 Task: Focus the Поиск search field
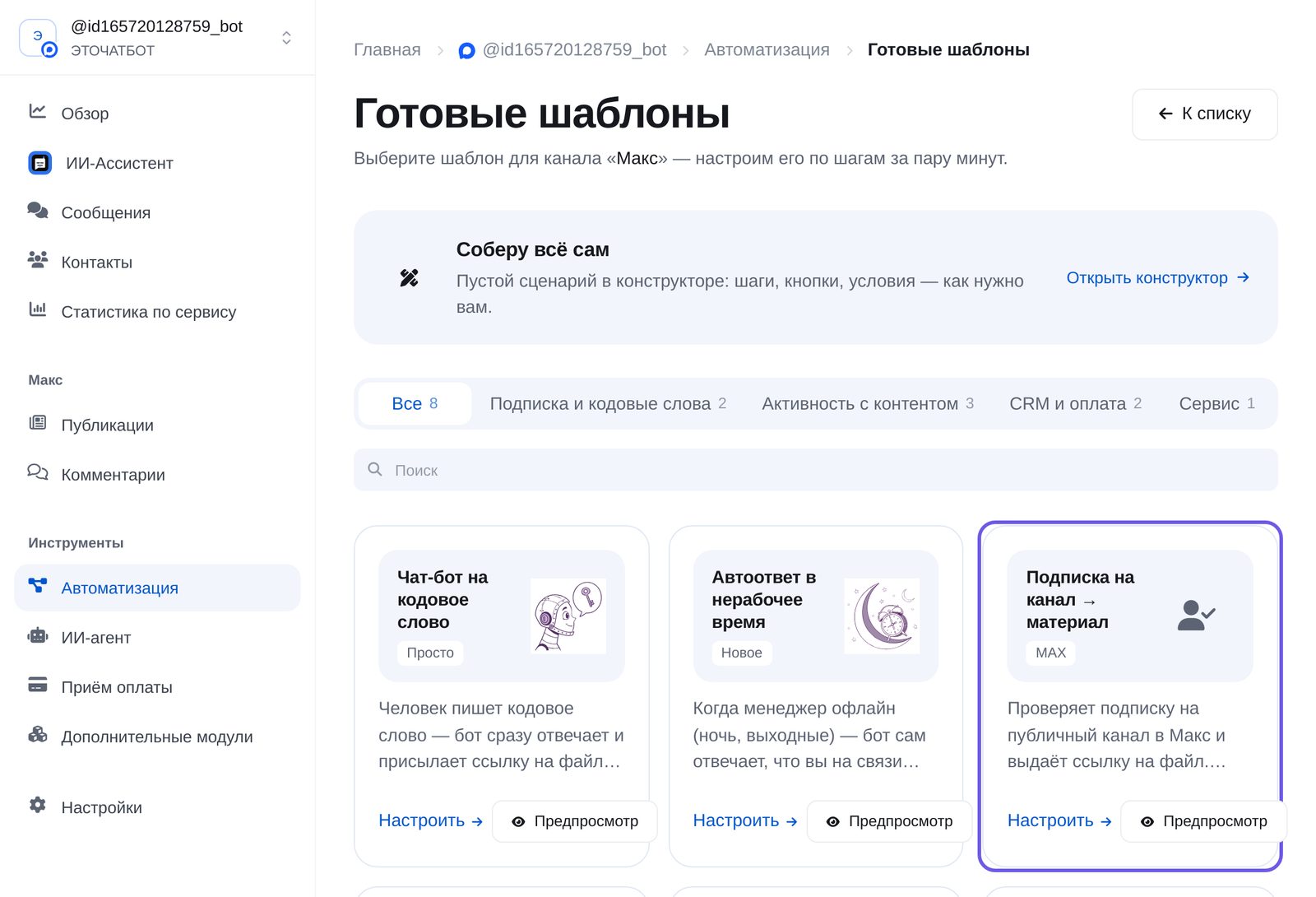pyautogui.click(x=816, y=470)
